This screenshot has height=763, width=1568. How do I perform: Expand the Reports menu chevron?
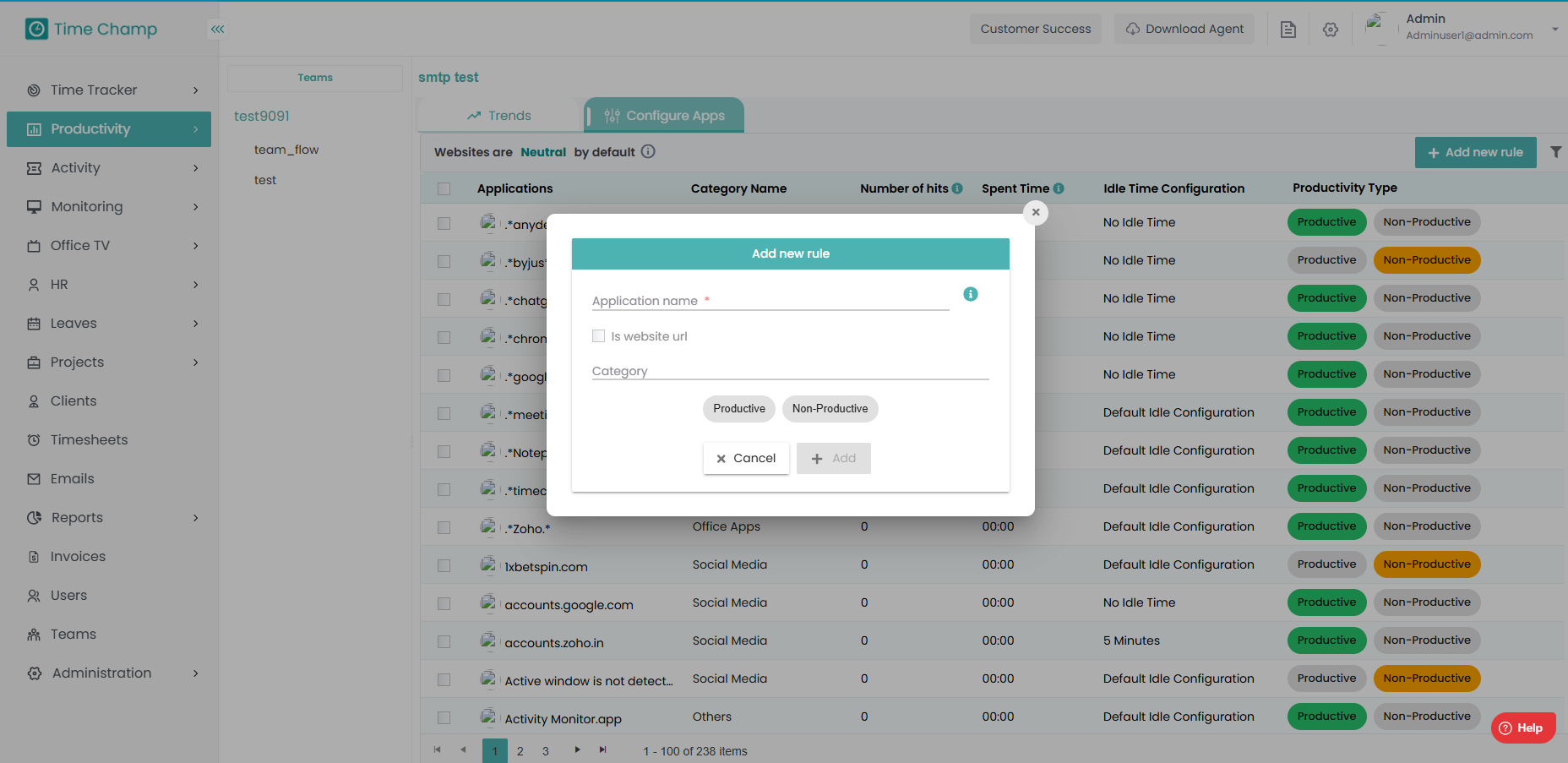196,518
